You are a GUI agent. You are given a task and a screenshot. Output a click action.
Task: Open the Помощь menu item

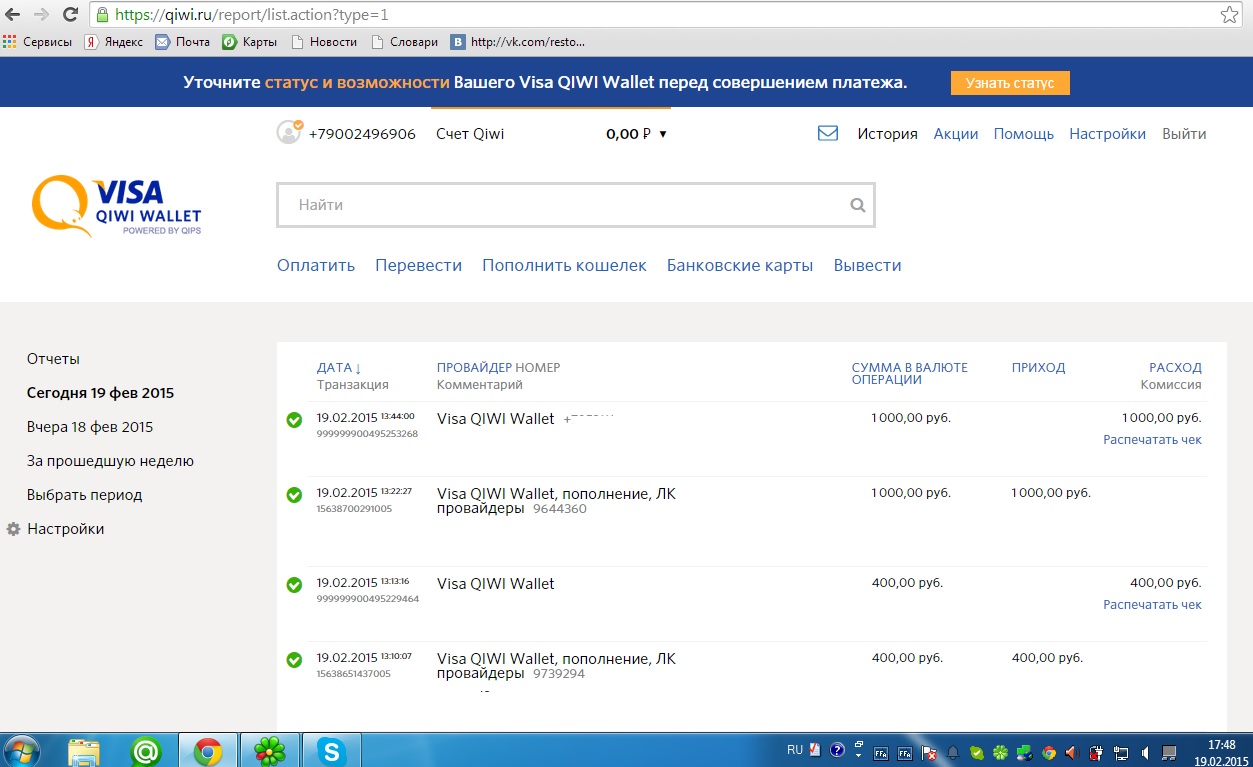(1024, 134)
